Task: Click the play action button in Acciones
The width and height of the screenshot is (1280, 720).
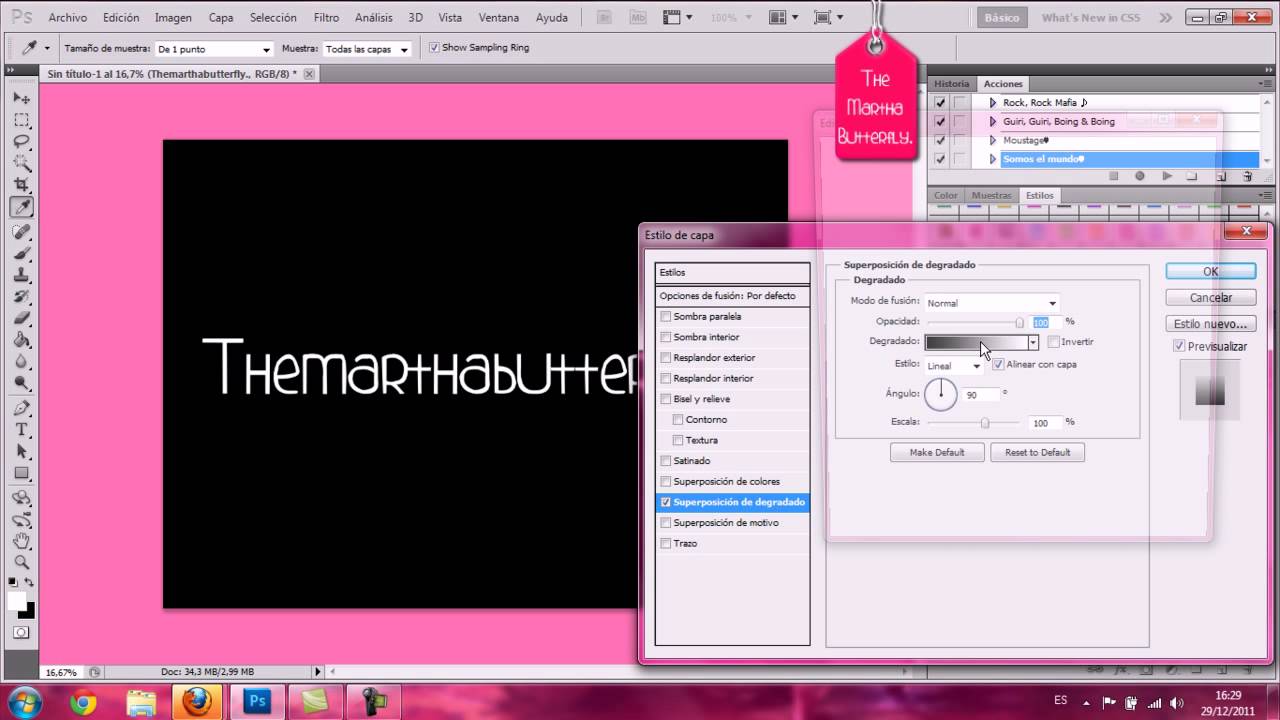Action: [1167, 176]
